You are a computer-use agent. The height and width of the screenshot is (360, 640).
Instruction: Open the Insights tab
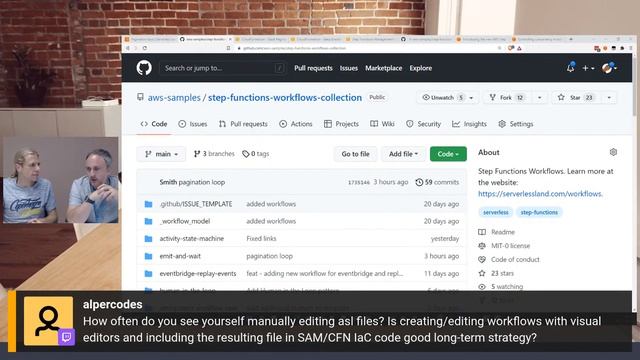[469, 124]
